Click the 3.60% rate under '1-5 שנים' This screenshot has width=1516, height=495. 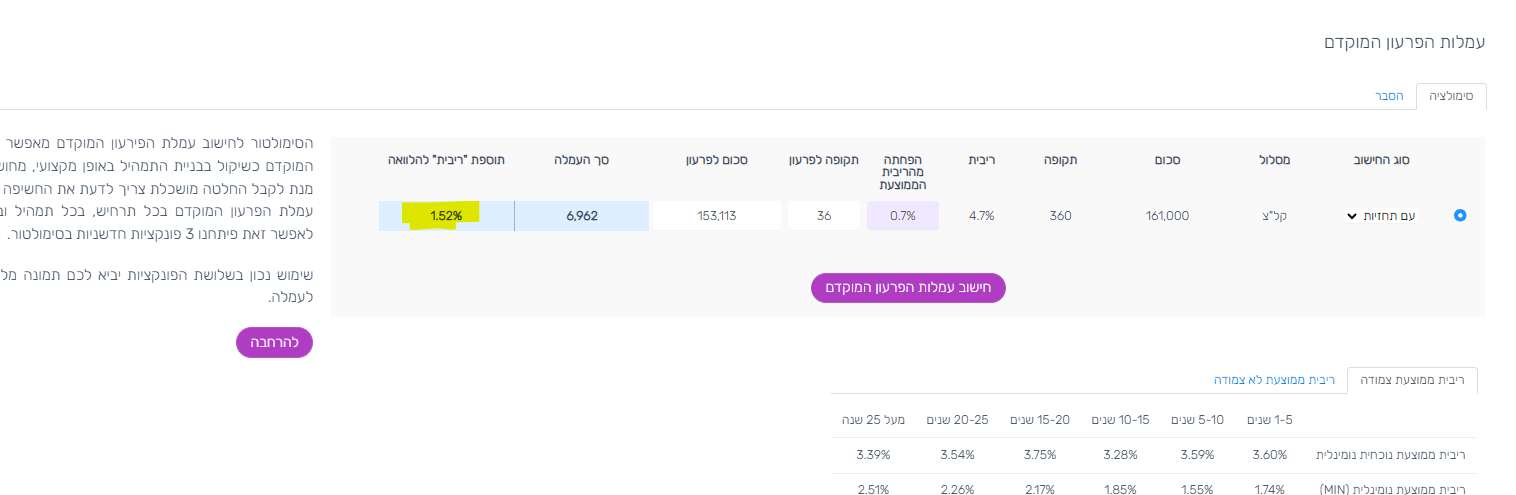[1271, 454]
